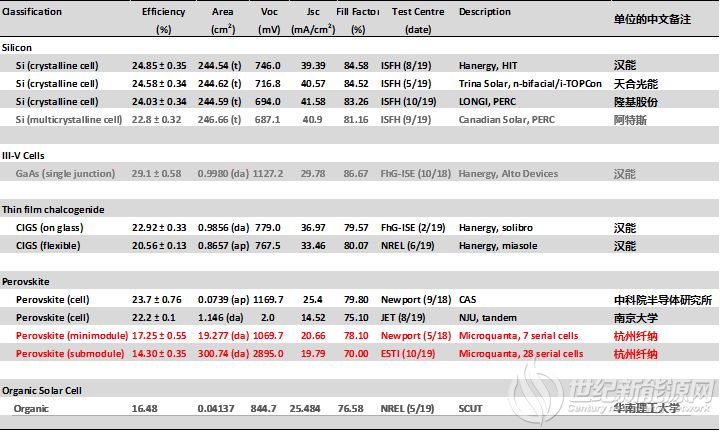Select description 'Microquanta, 28 serial cells'
This screenshot has width=720, height=432.
pos(521,353)
